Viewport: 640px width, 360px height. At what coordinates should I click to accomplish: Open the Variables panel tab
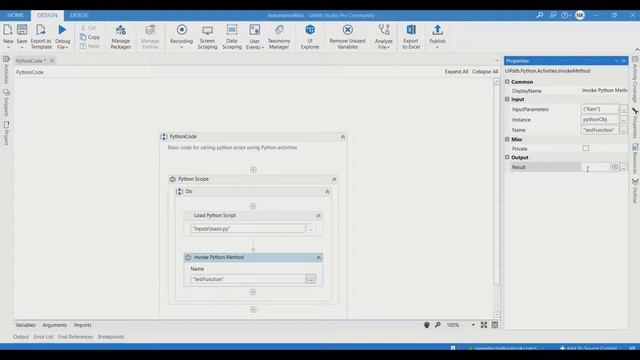pos(25,325)
